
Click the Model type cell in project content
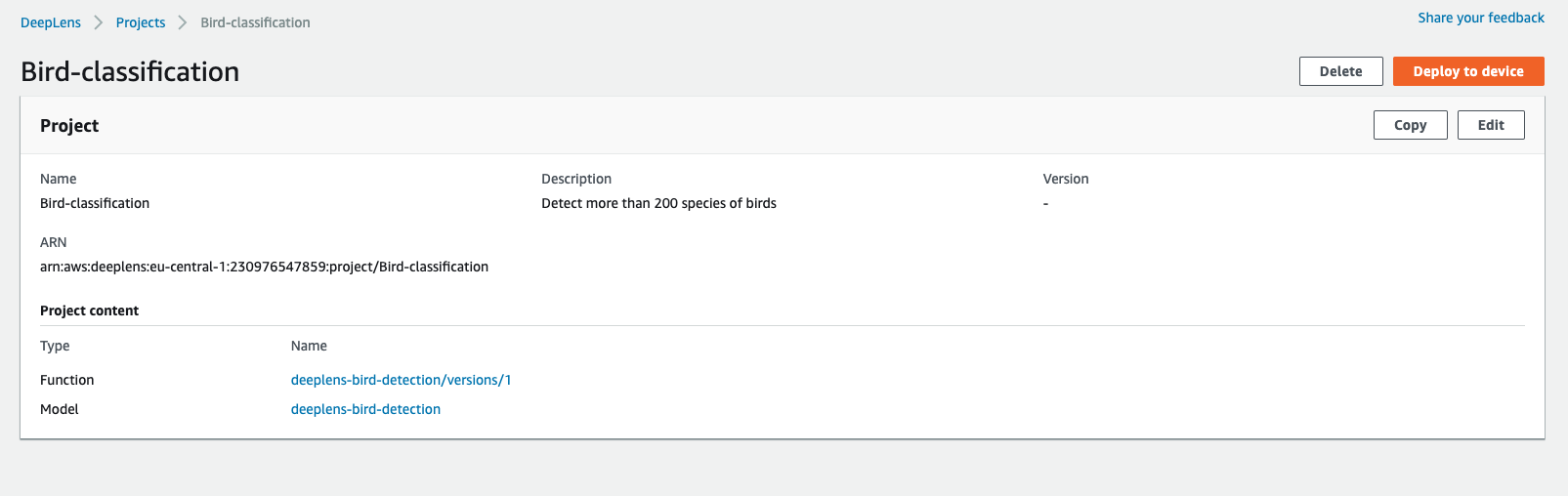60,409
